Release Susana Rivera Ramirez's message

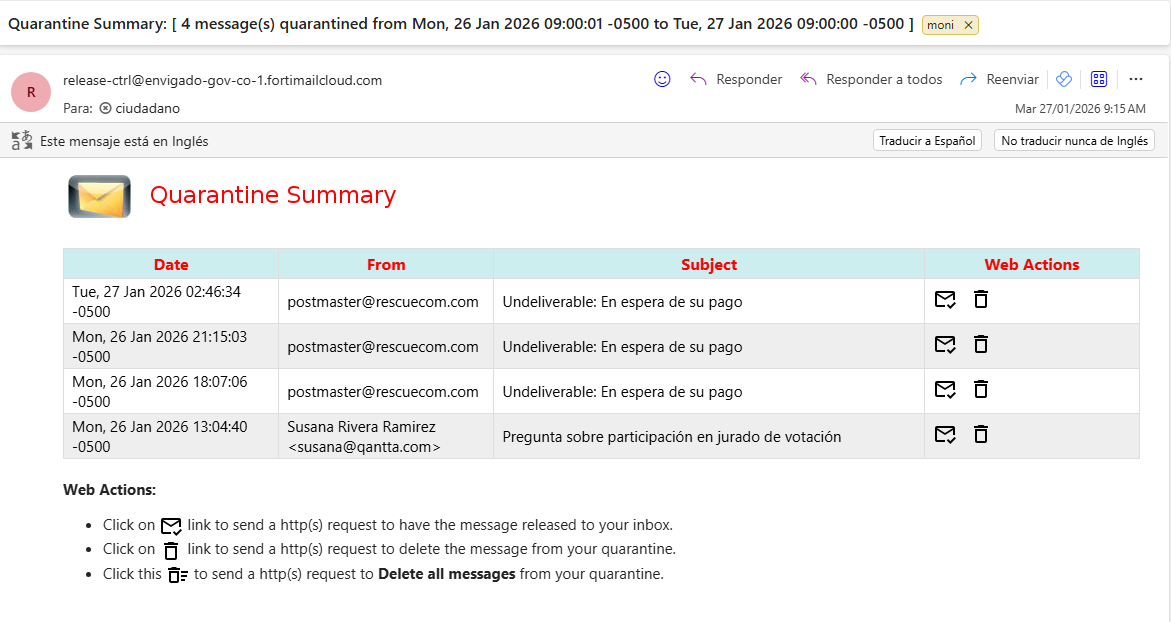coord(945,434)
